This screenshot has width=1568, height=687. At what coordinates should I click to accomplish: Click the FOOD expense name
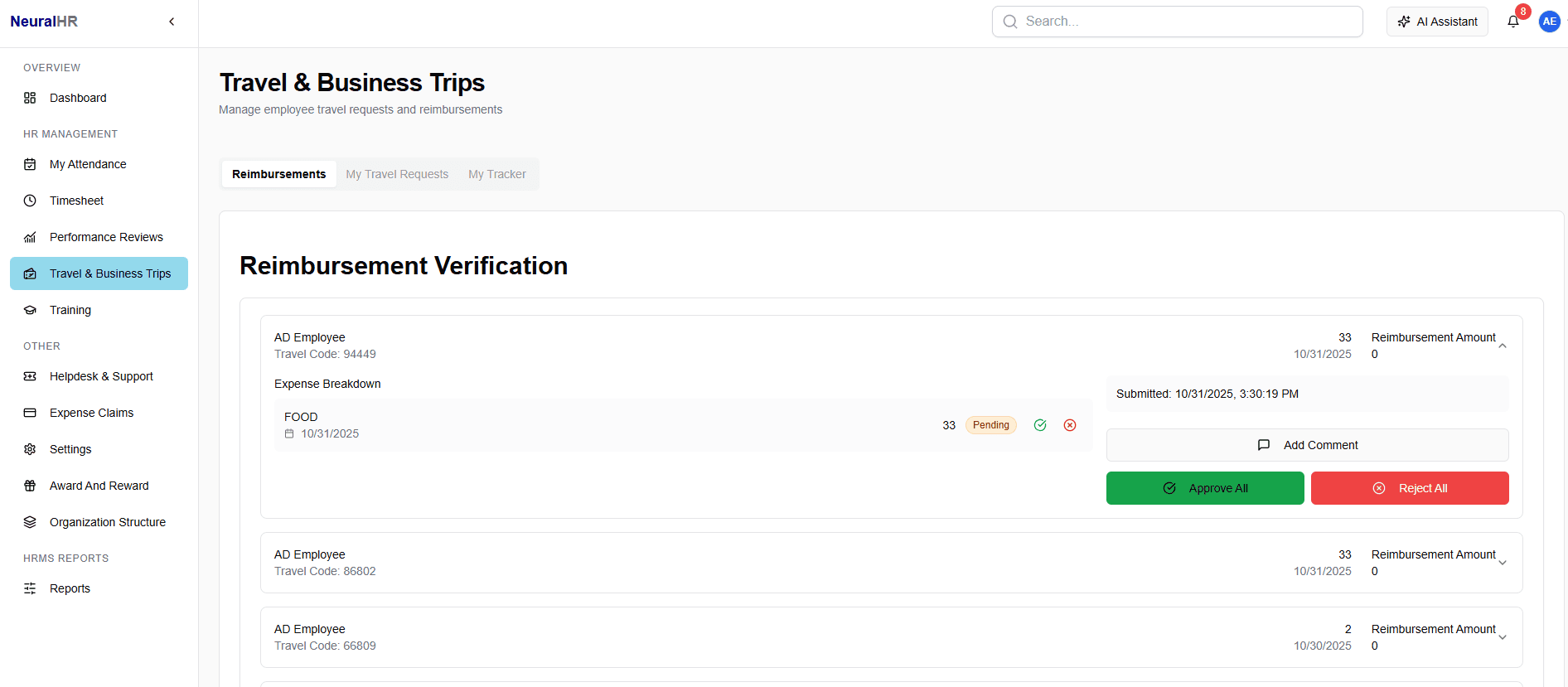pos(301,417)
